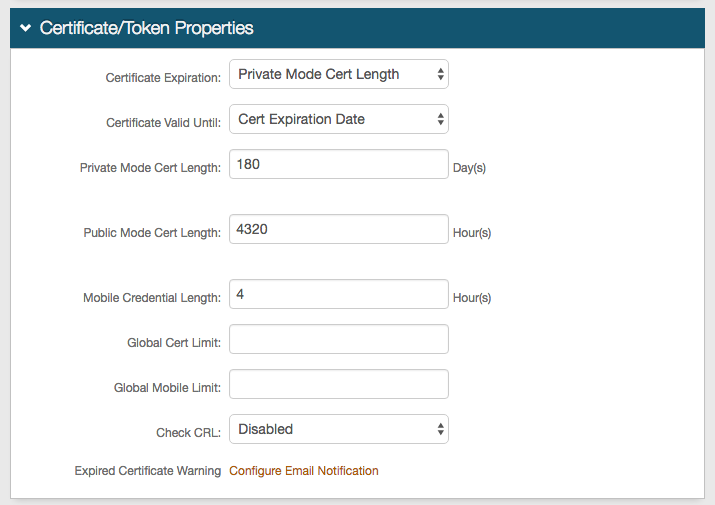Click the "Expired Certificate Warning" text label
Viewport: 715px width, 505px height.
[x=148, y=471]
